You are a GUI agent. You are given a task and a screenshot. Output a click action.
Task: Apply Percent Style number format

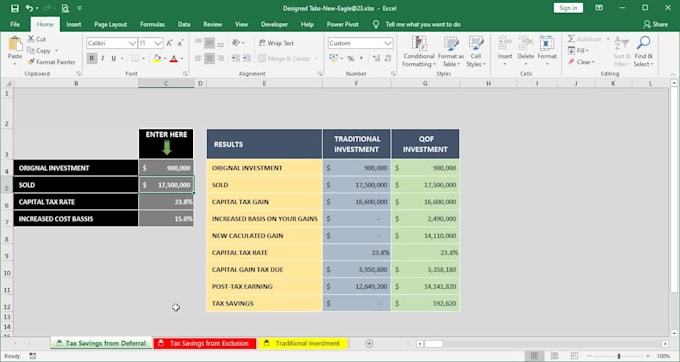coord(350,58)
